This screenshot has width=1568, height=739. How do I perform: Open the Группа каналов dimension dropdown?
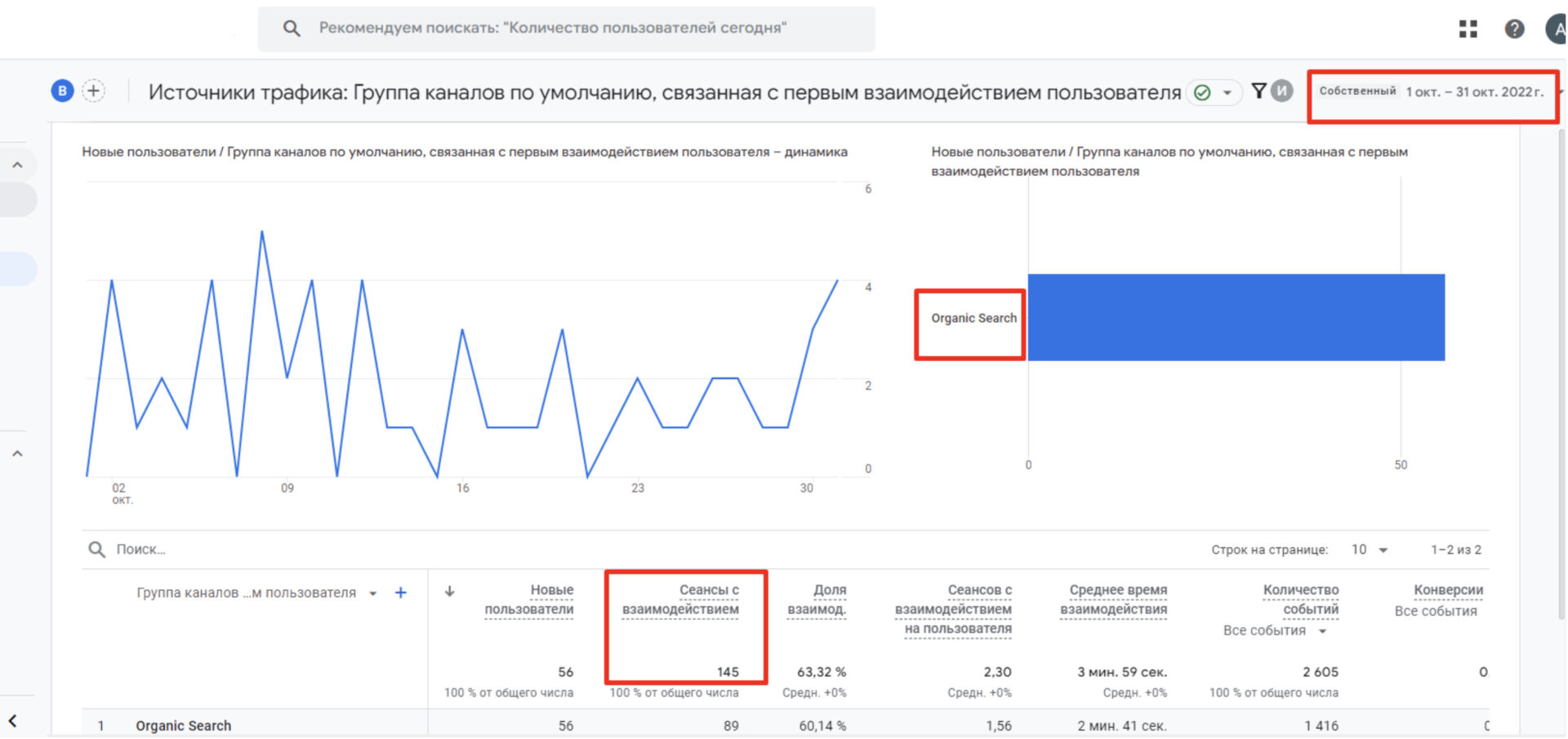257,593
